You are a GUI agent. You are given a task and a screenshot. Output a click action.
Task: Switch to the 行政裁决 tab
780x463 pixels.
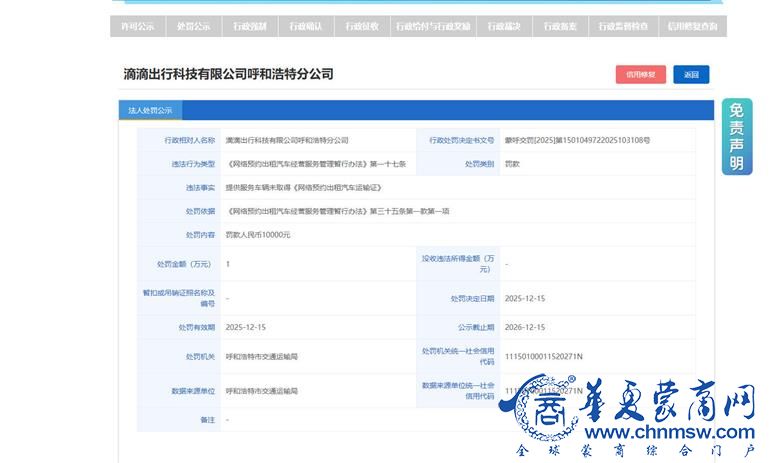(x=504, y=26)
